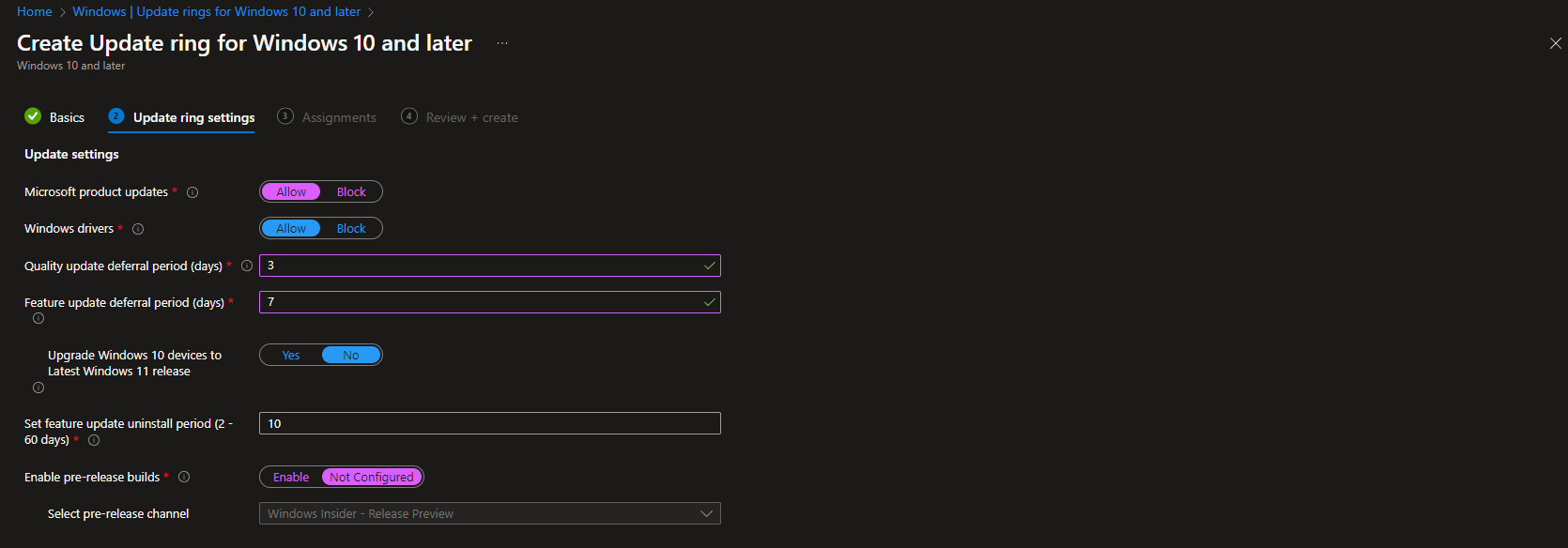Open the ellipsis menu beside the page title
The width and height of the screenshot is (1568, 548).
tap(502, 43)
